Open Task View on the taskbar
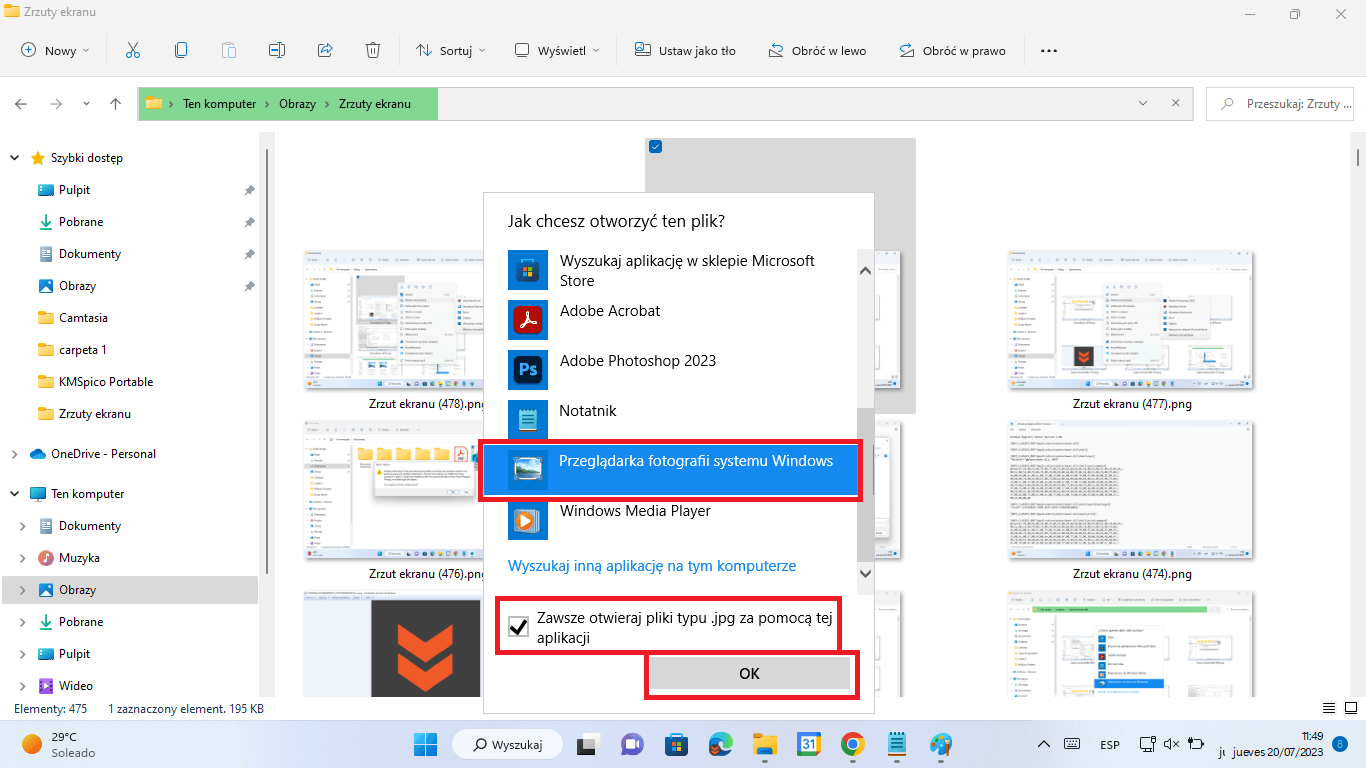This screenshot has height=768, width=1366. (588, 744)
